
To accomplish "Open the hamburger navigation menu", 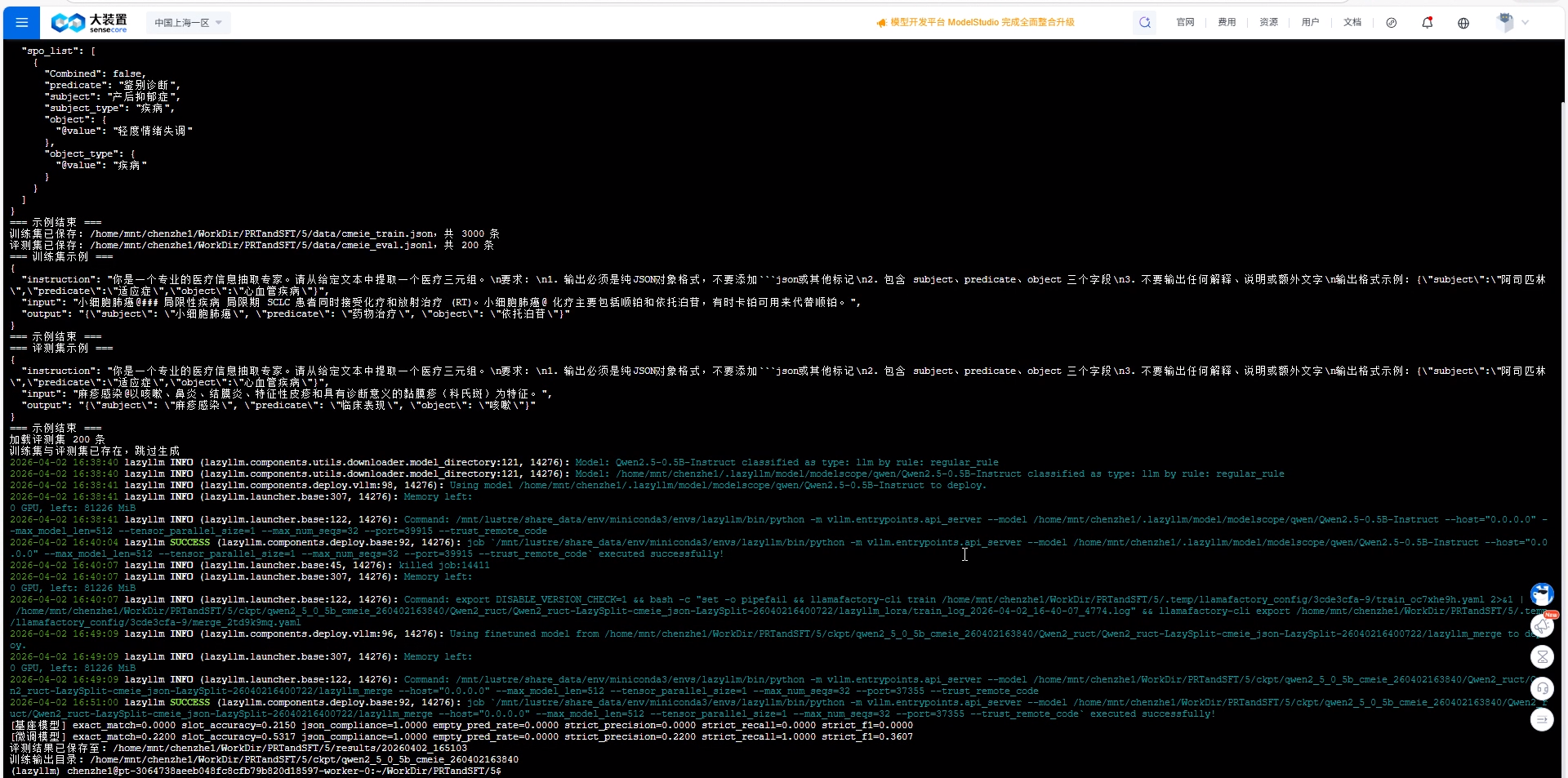I will [22, 23].
